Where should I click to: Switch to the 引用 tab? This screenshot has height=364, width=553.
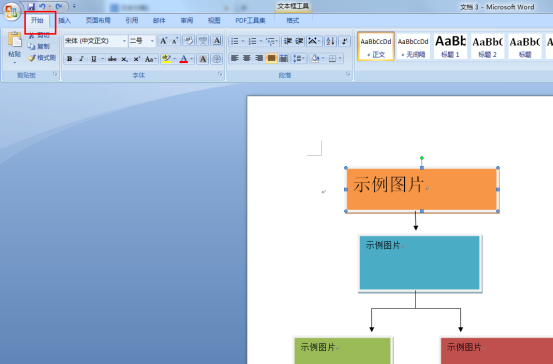pyautogui.click(x=132, y=20)
